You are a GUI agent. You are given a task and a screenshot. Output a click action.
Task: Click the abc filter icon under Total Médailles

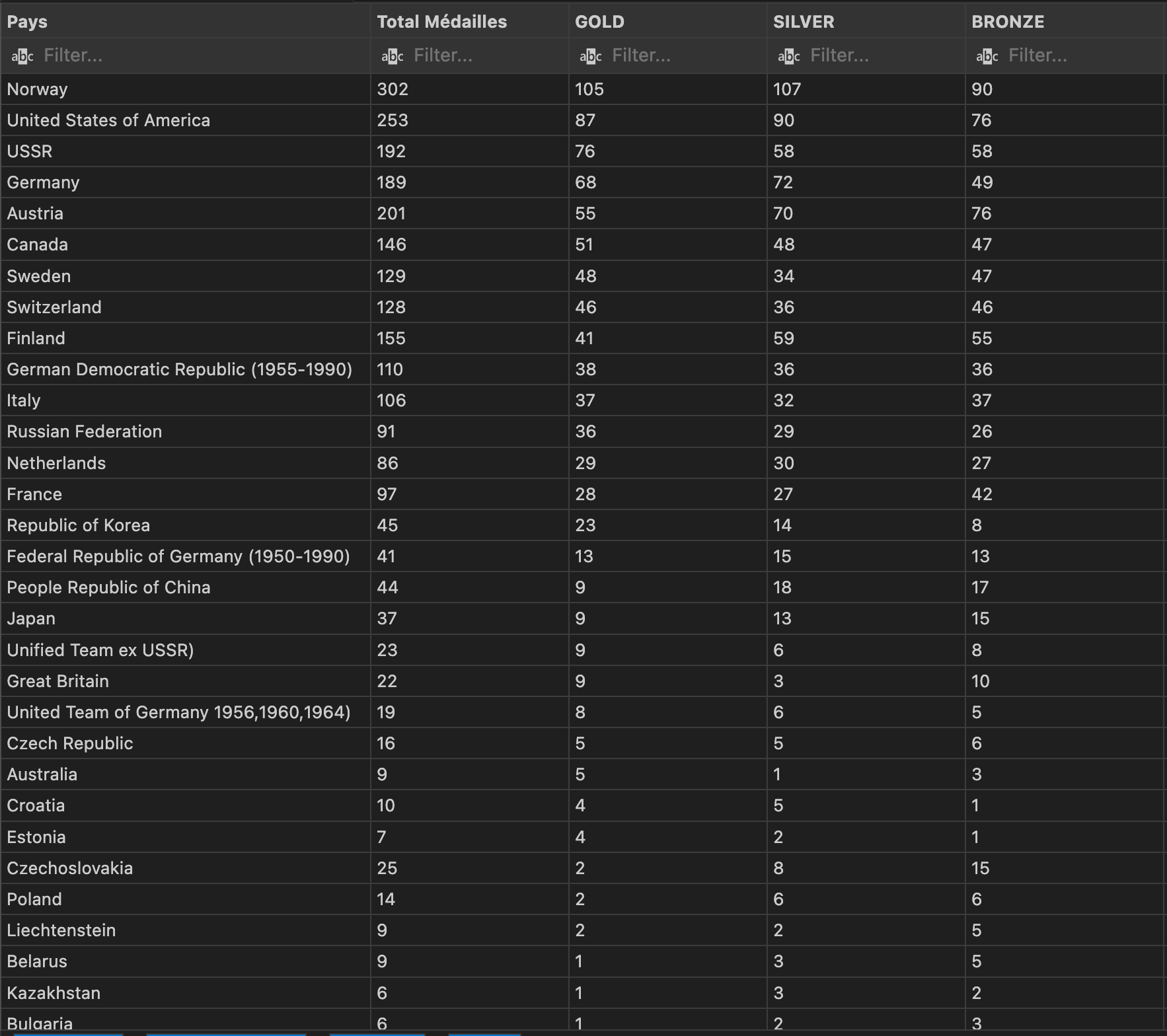coord(393,56)
